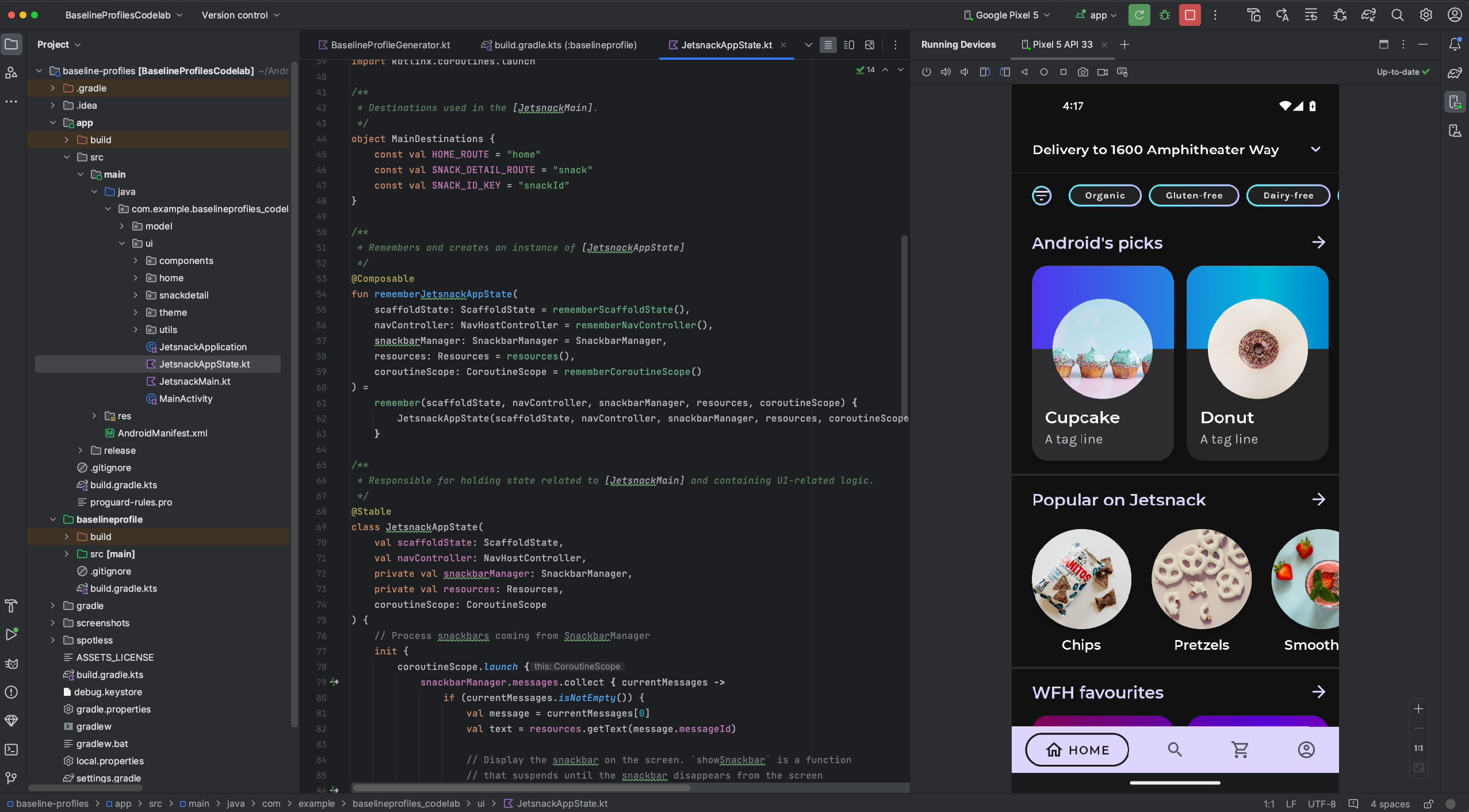Click the Git version control icon

[x=12, y=776]
